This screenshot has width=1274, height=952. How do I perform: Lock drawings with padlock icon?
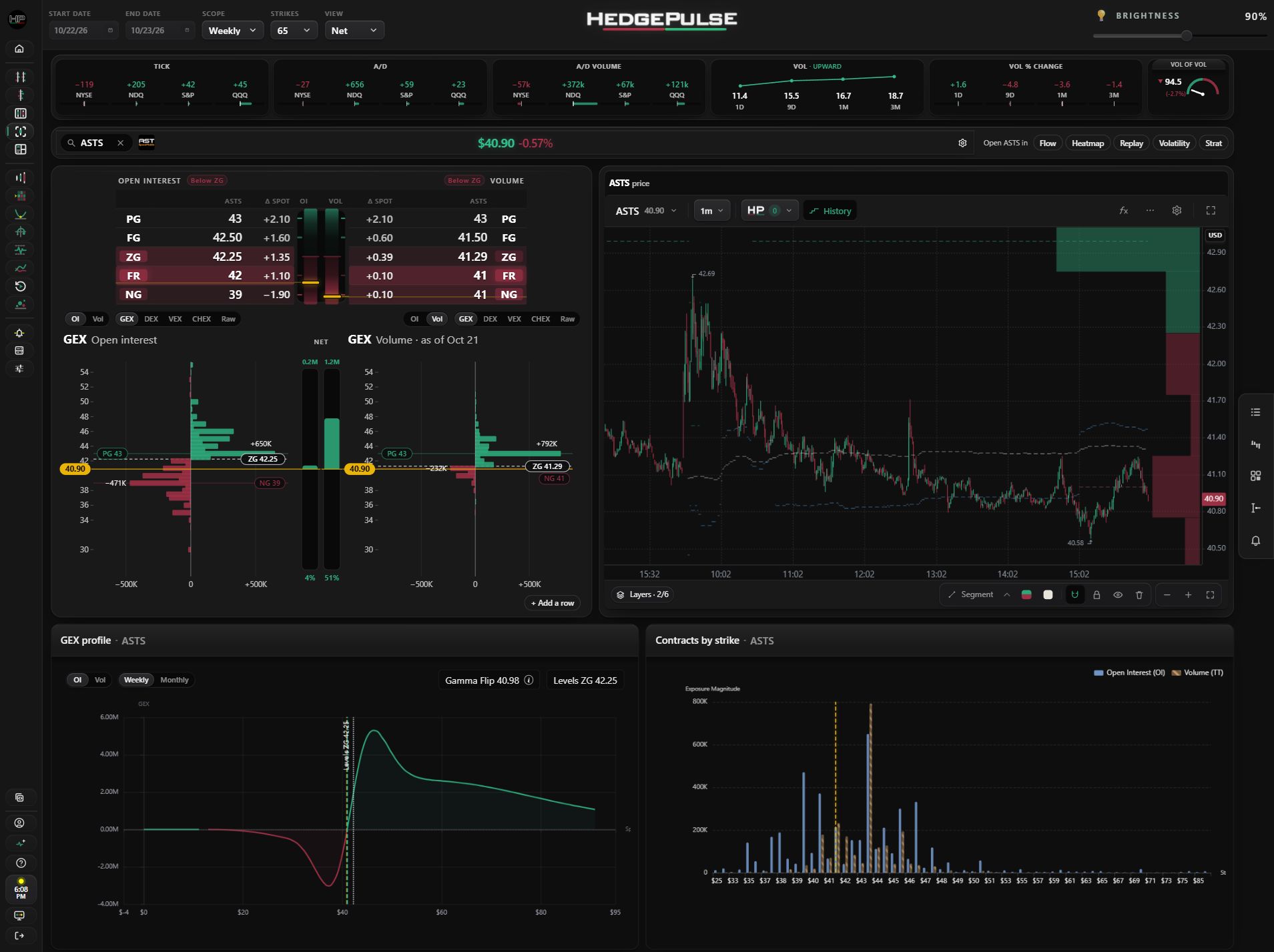(x=1096, y=594)
